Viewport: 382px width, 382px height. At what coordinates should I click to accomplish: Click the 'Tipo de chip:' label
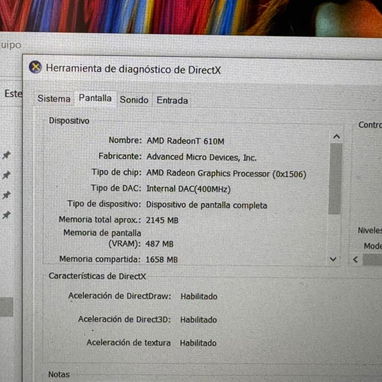[x=117, y=172]
